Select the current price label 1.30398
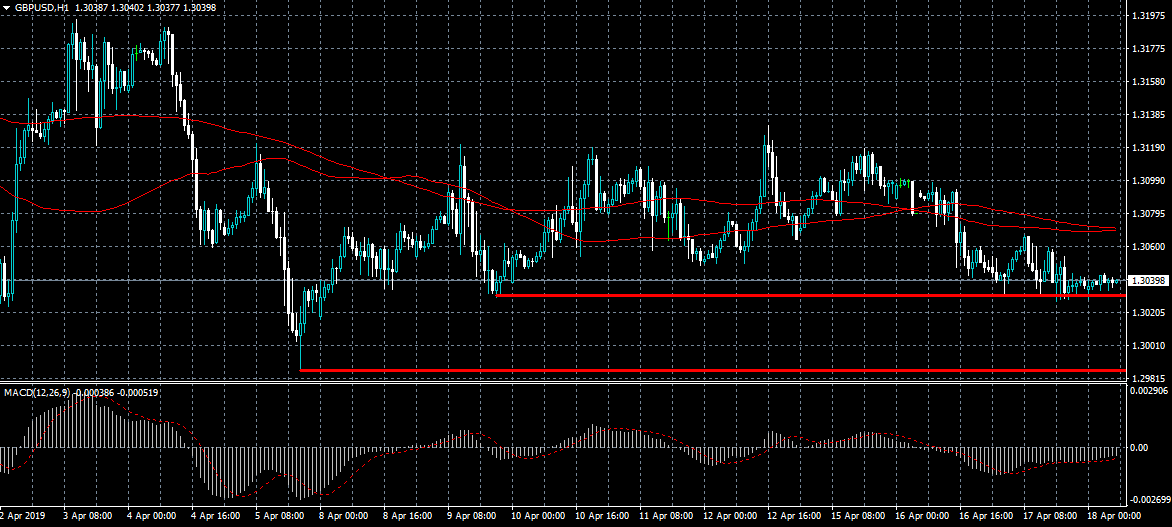The image size is (1172, 527). click(1148, 280)
